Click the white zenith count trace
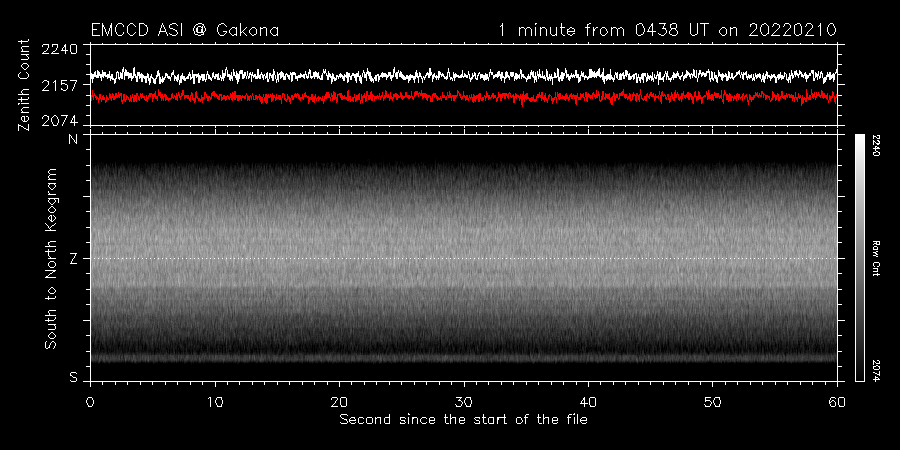This screenshot has height=450, width=900. 464,75
